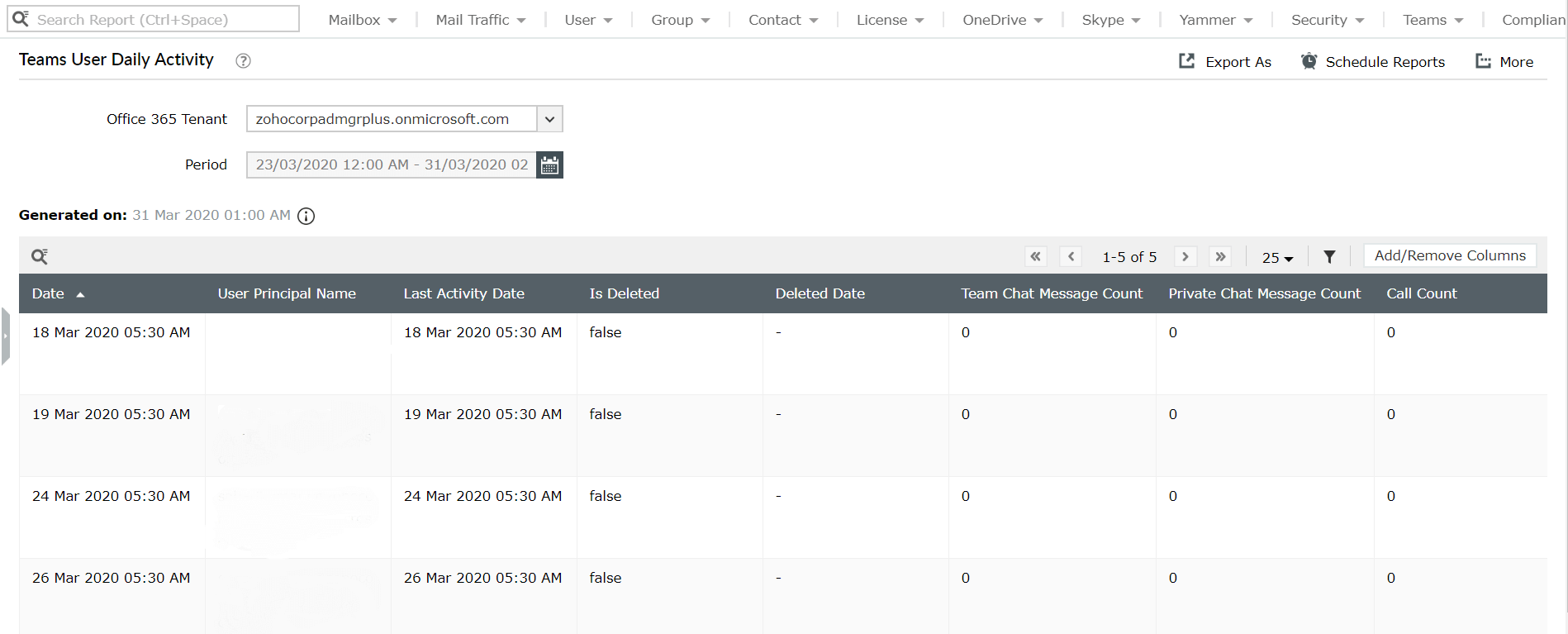Screen dimensions: 1568x634
Task: Go to the first page of results
Action: click(x=1035, y=256)
